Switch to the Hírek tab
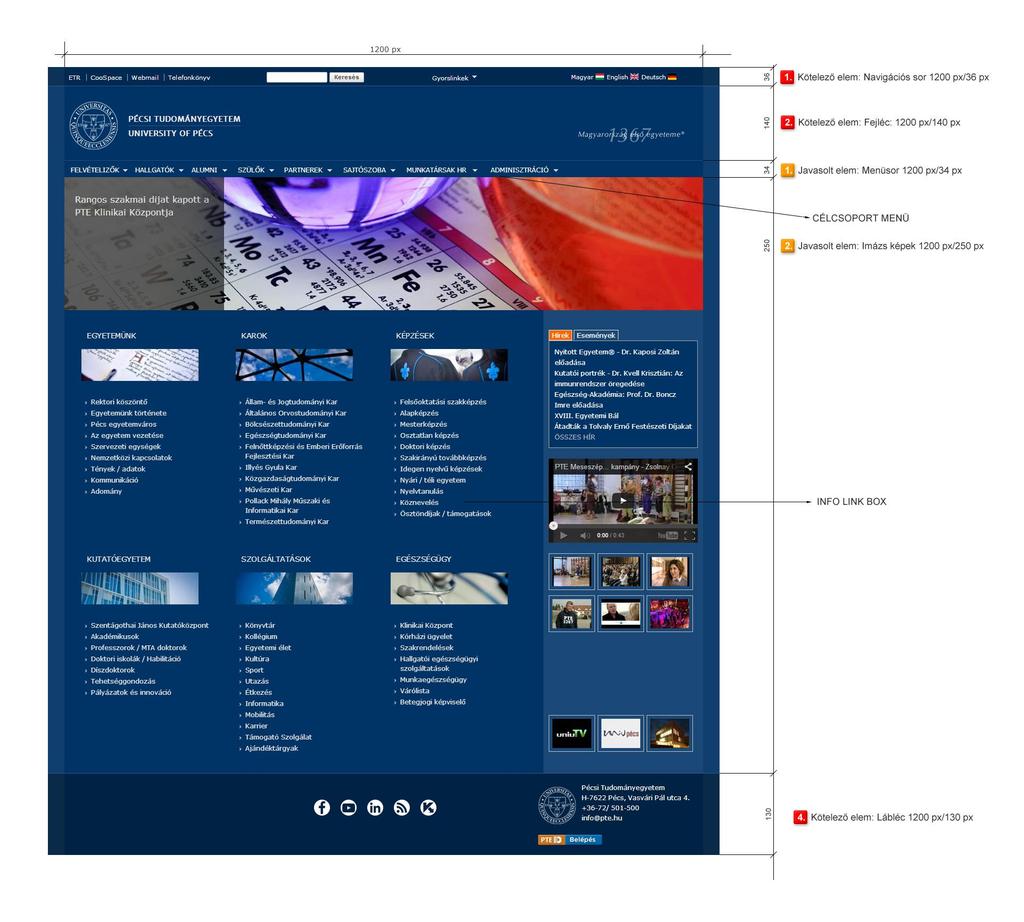1024x922 pixels. click(560, 335)
